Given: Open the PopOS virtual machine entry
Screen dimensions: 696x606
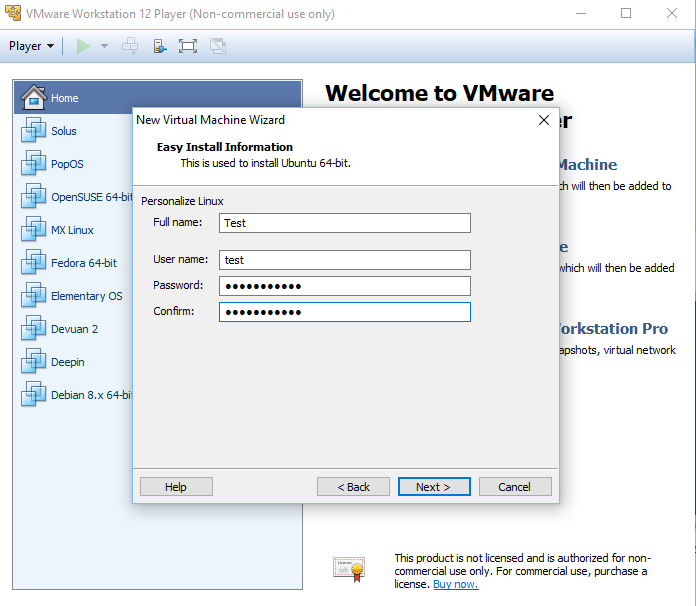Looking at the screenshot, I should click(x=67, y=164).
